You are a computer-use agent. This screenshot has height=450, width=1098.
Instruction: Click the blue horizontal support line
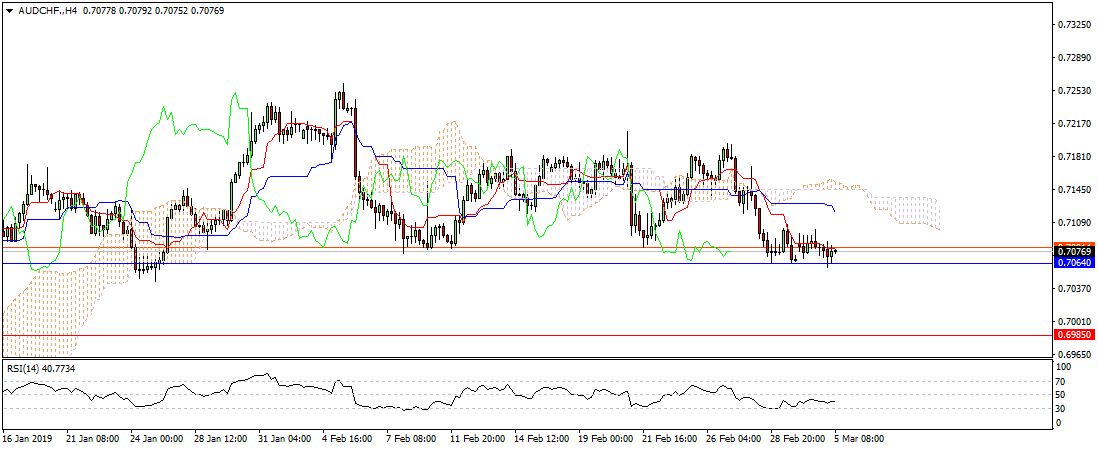525,263
